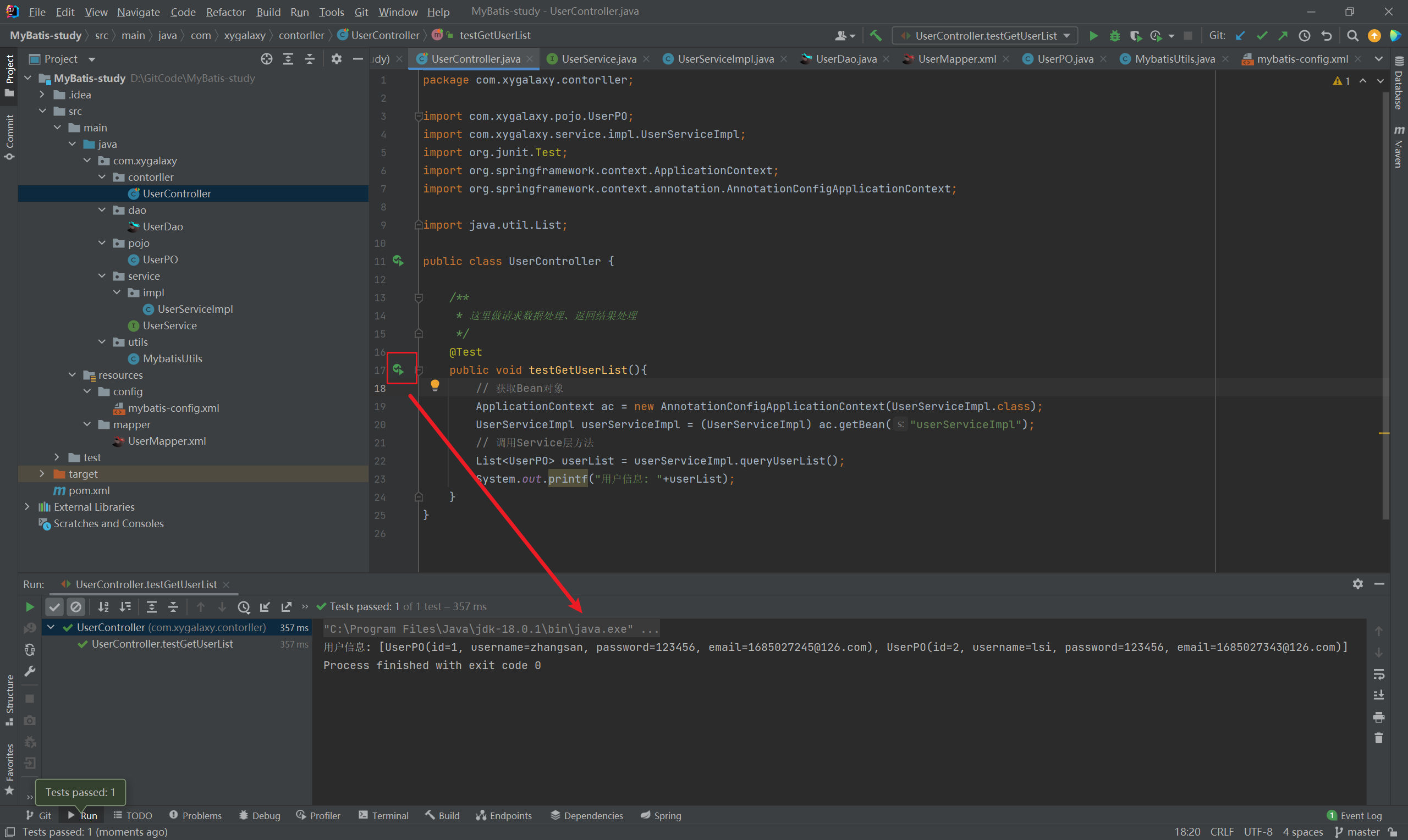Collapse the resources folder node

coord(72,375)
